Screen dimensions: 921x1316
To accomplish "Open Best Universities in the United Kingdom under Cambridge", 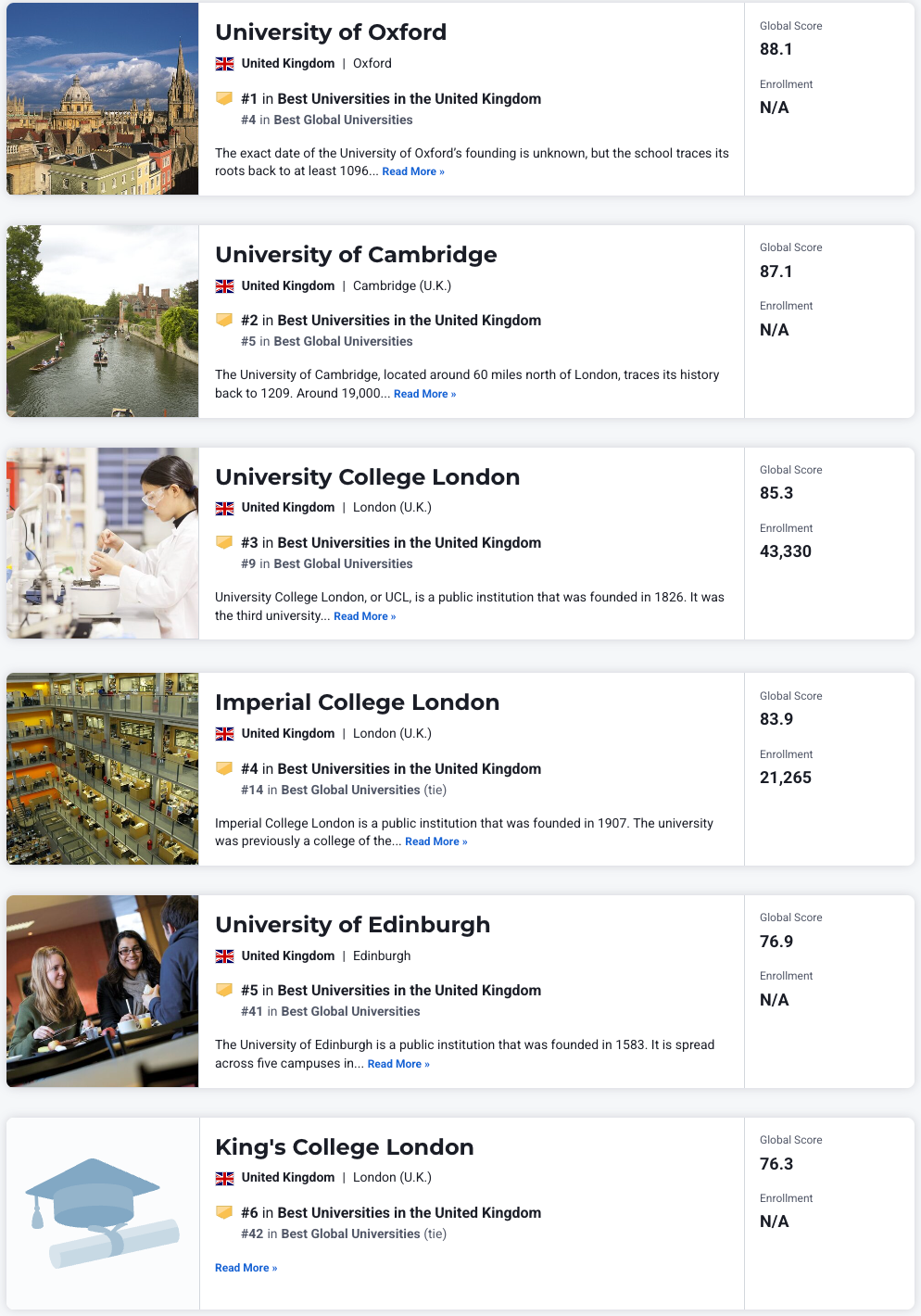I will point(409,321).
